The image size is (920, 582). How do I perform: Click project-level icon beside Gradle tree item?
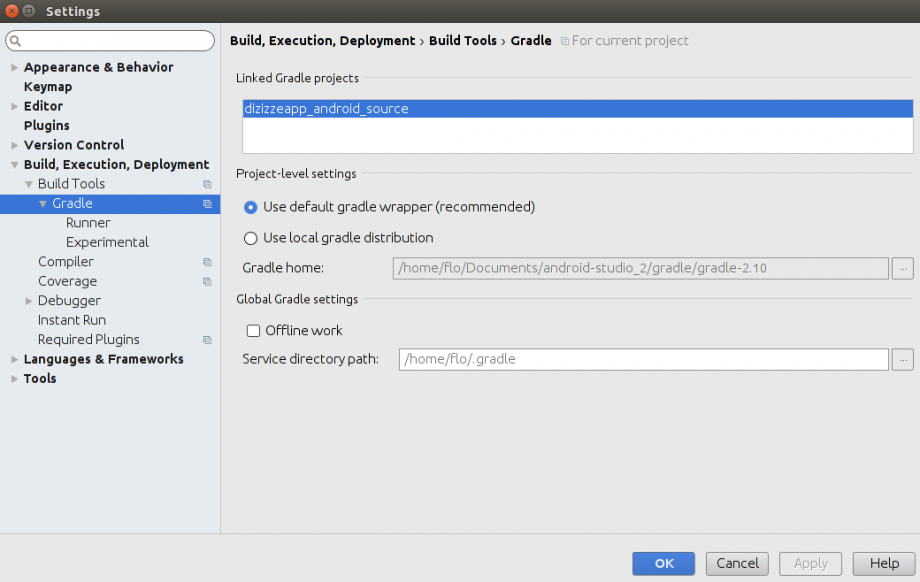point(207,204)
